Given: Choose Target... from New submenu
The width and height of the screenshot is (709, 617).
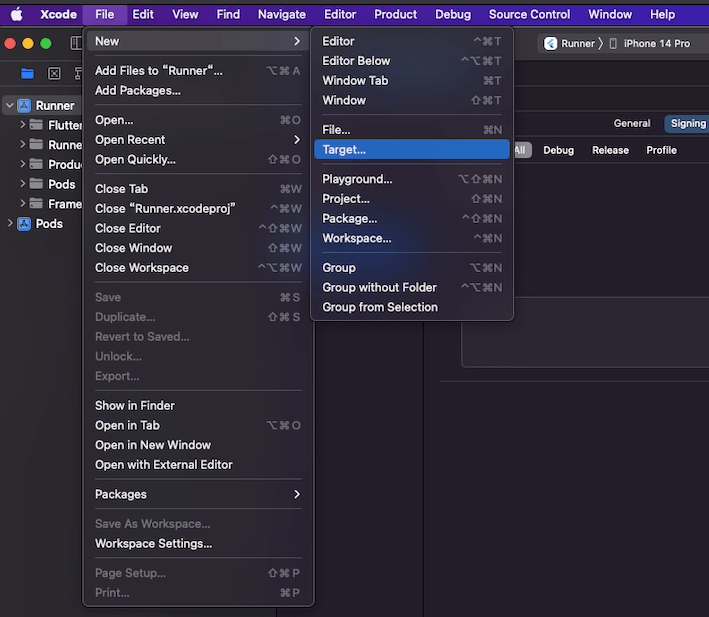Looking at the screenshot, I should 411,150.
